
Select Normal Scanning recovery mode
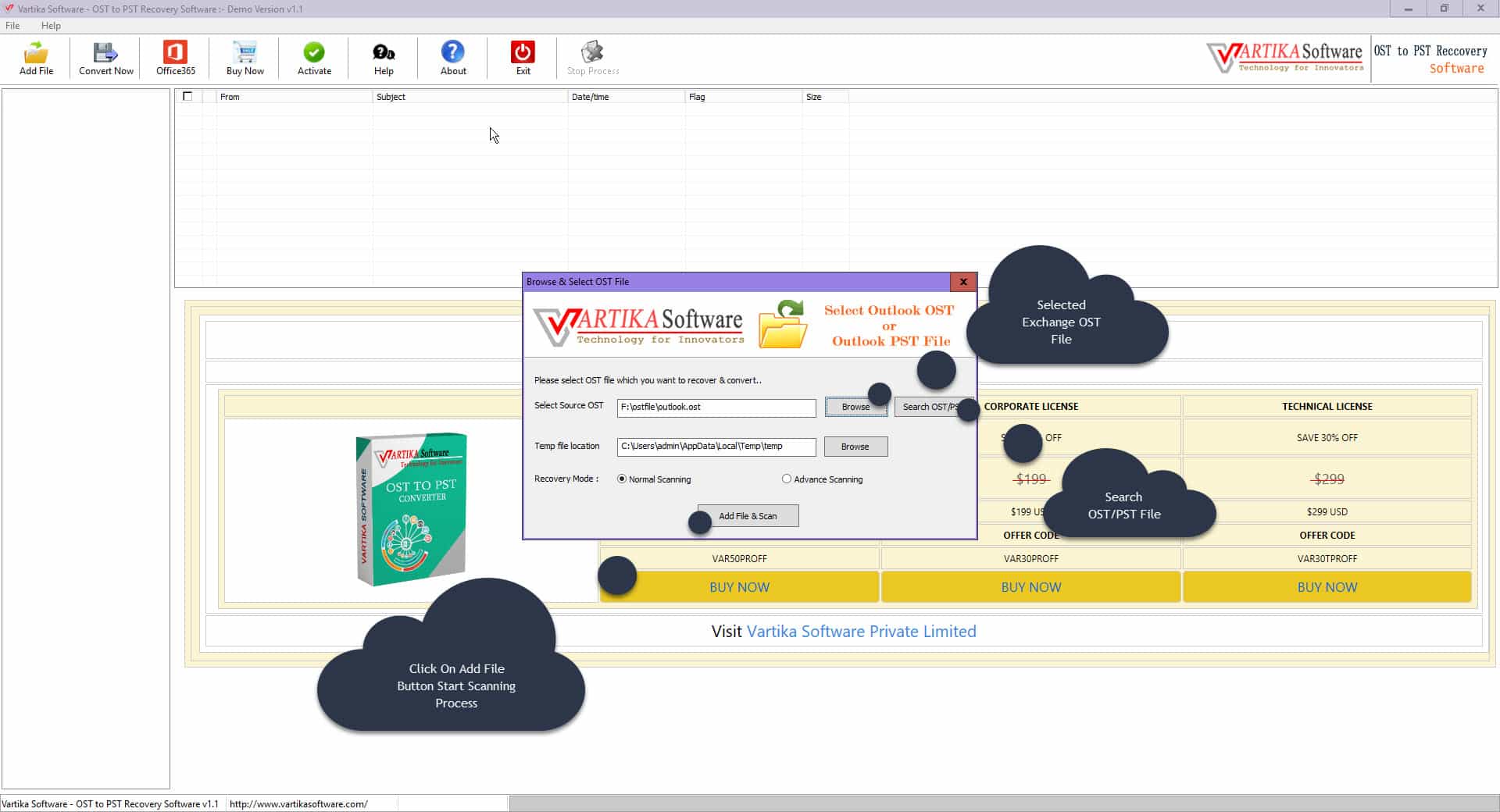click(x=654, y=479)
